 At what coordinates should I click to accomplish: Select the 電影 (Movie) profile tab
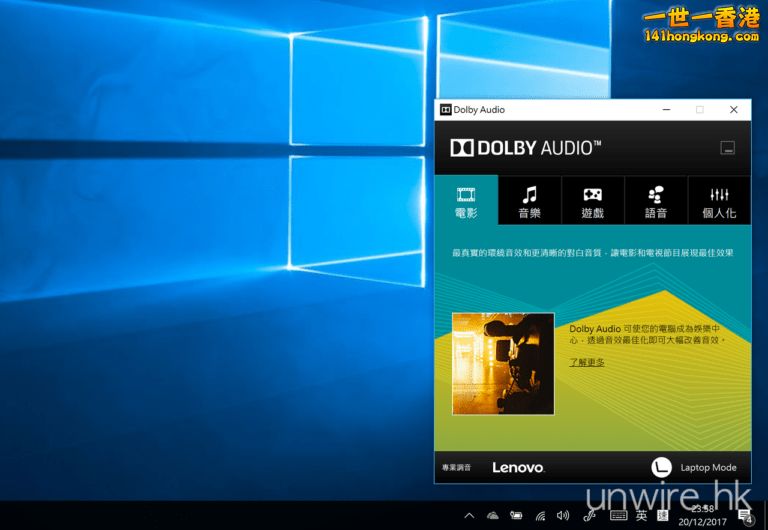(x=466, y=200)
